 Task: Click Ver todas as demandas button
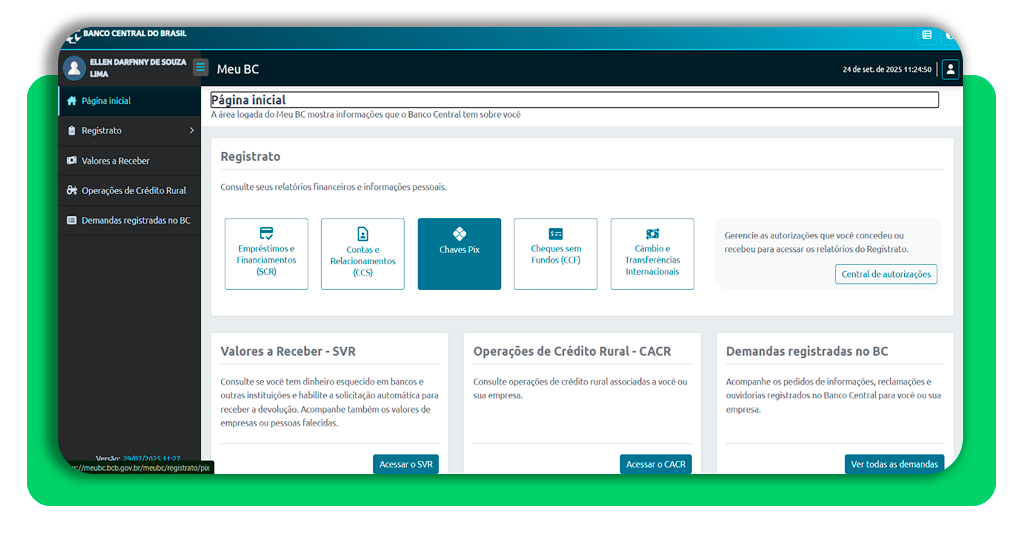(894, 464)
